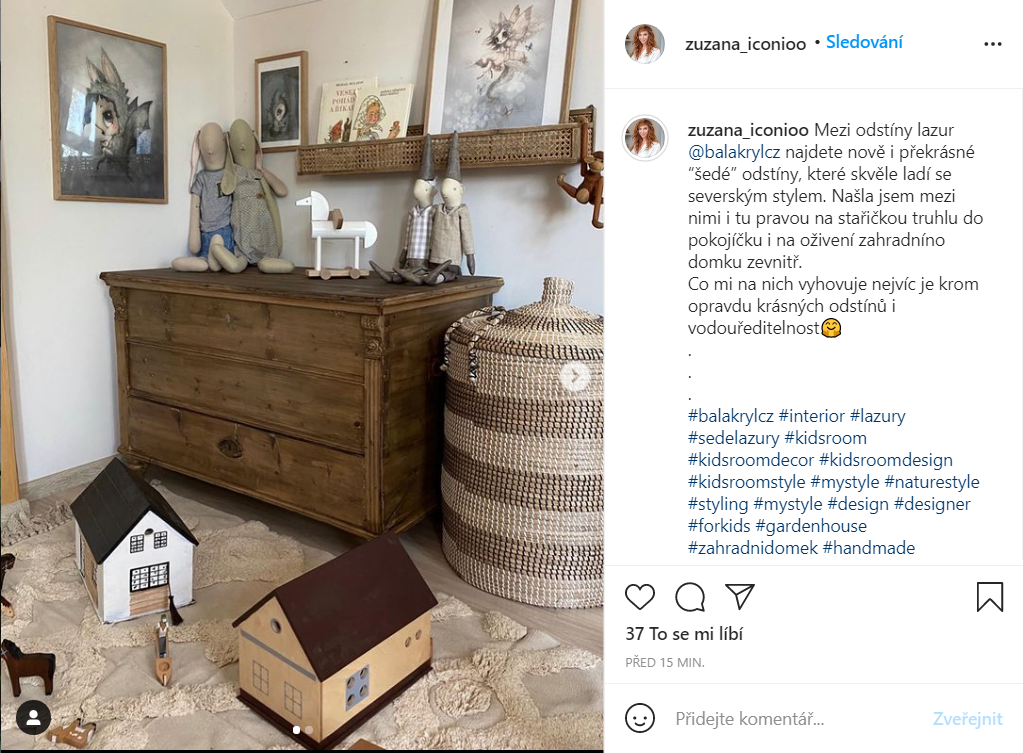Screen dimensions: 1023x753
Task: Open the emoji picker smiley icon
Action: pyautogui.click(x=639, y=718)
